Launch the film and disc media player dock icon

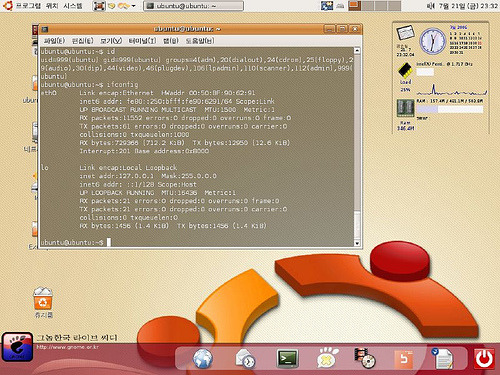(365, 358)
